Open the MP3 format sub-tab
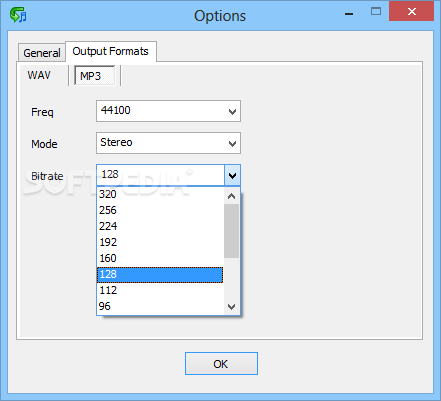The width and height of the screenshot is (441, 401). pyautogui.click(x=94, y=76)
